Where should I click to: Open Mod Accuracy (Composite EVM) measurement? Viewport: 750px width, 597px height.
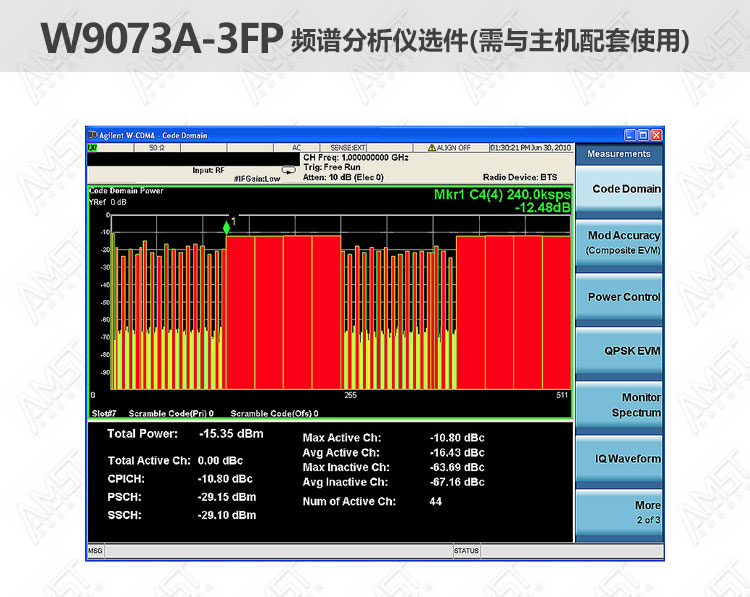(x=619, y=243)
